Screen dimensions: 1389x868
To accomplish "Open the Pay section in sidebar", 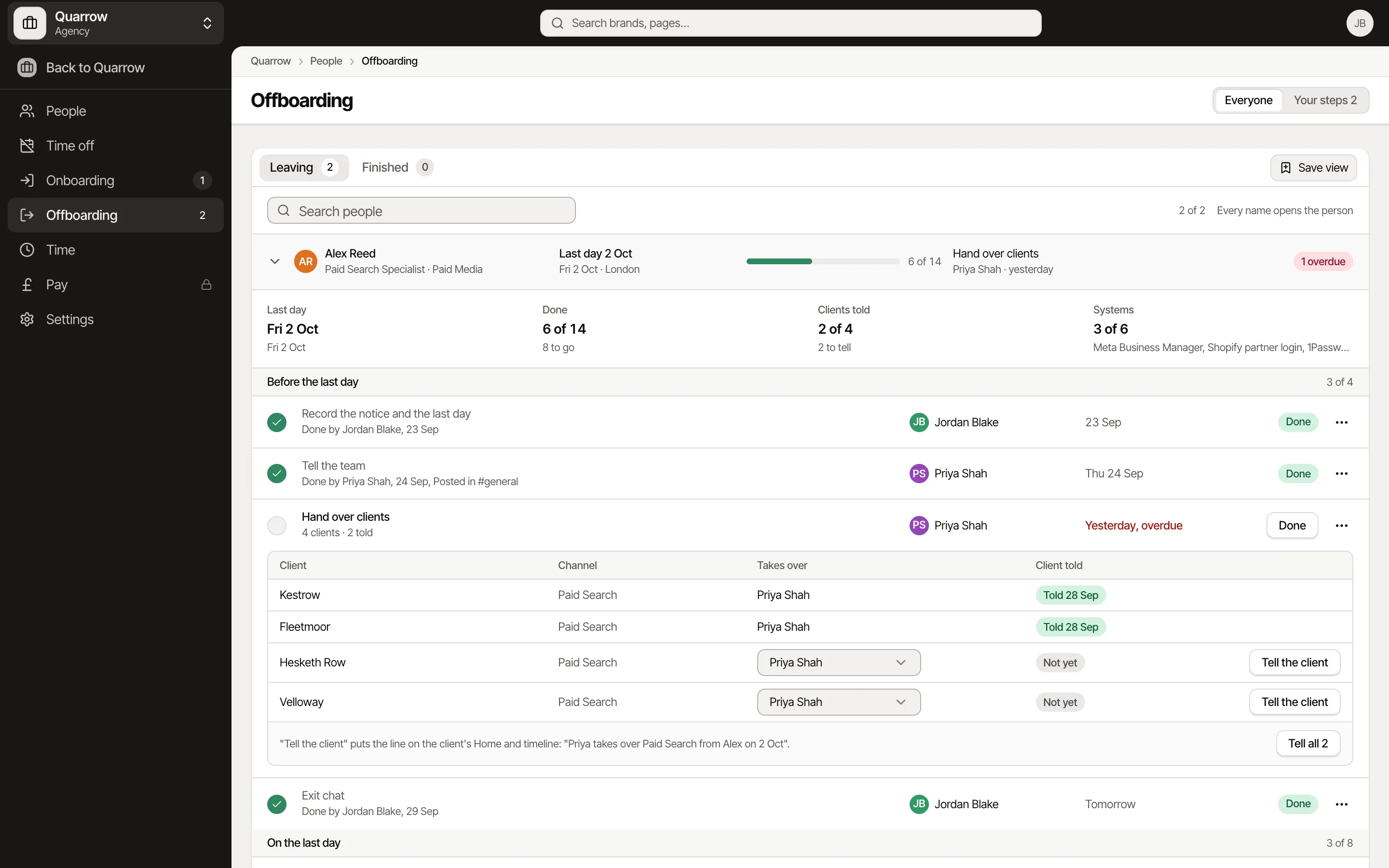I will pos(115,285).
